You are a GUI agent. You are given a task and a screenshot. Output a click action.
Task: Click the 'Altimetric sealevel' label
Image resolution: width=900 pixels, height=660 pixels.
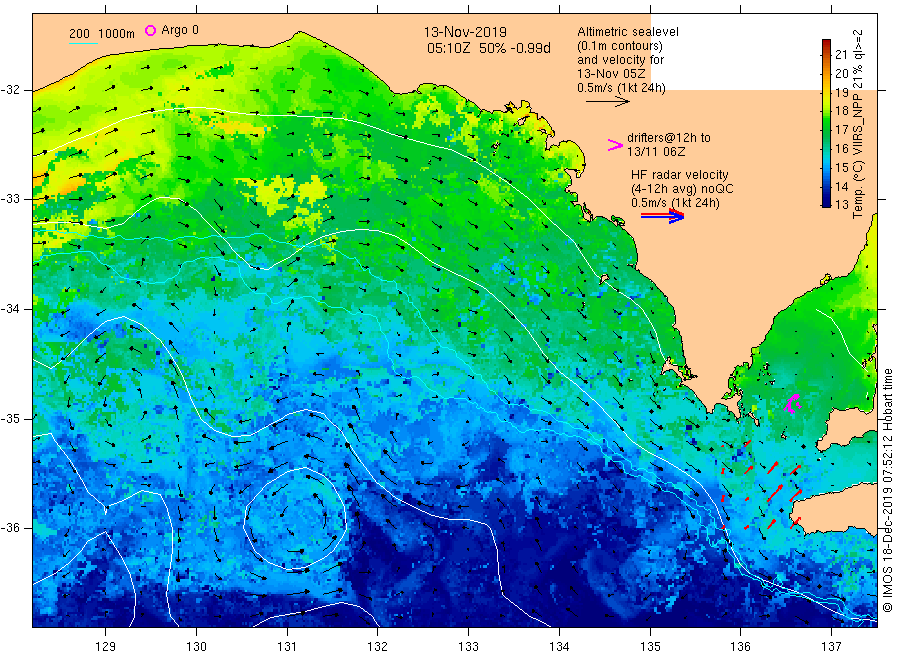(x=627, y=32)
